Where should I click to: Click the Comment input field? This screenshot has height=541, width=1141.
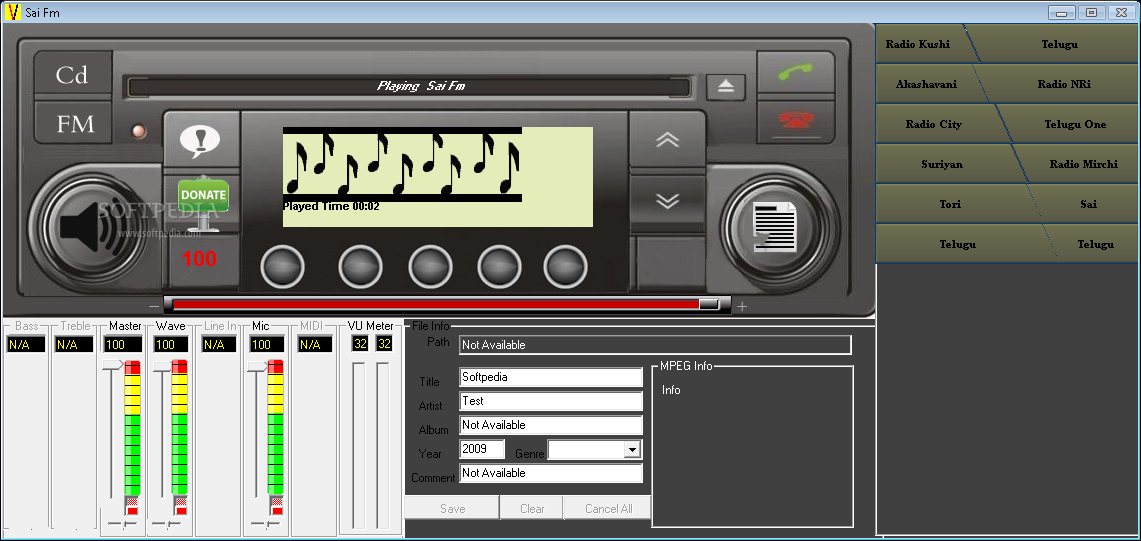tap(551, 473)
